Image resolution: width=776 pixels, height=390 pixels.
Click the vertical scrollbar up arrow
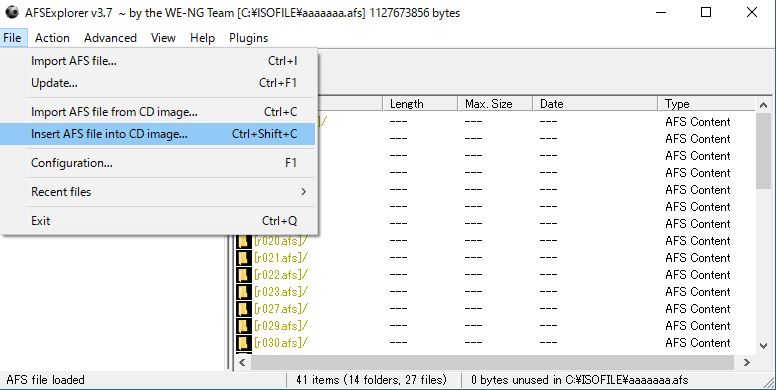(764, 104)
